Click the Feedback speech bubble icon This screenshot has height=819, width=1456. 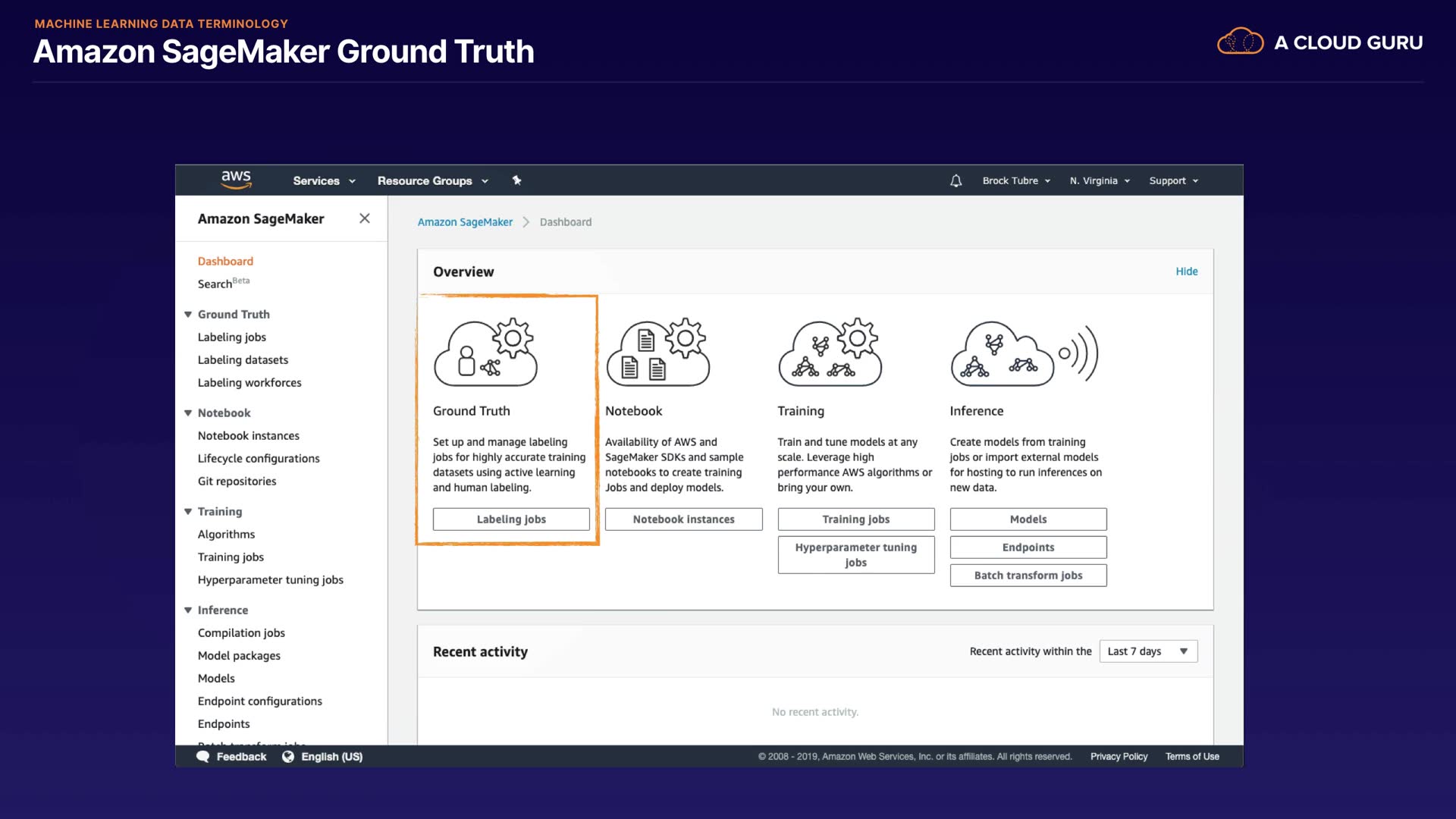[x=202, y=757]
